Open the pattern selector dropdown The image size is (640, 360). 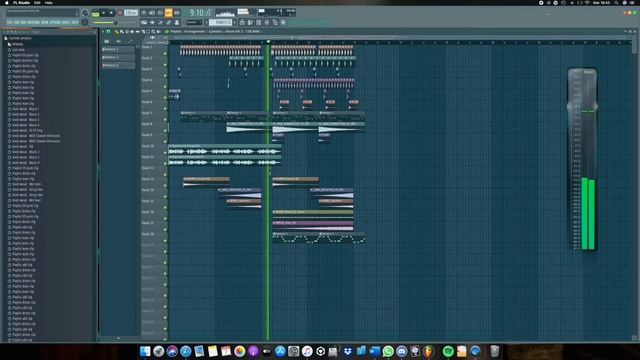click(x=220, y=22)
